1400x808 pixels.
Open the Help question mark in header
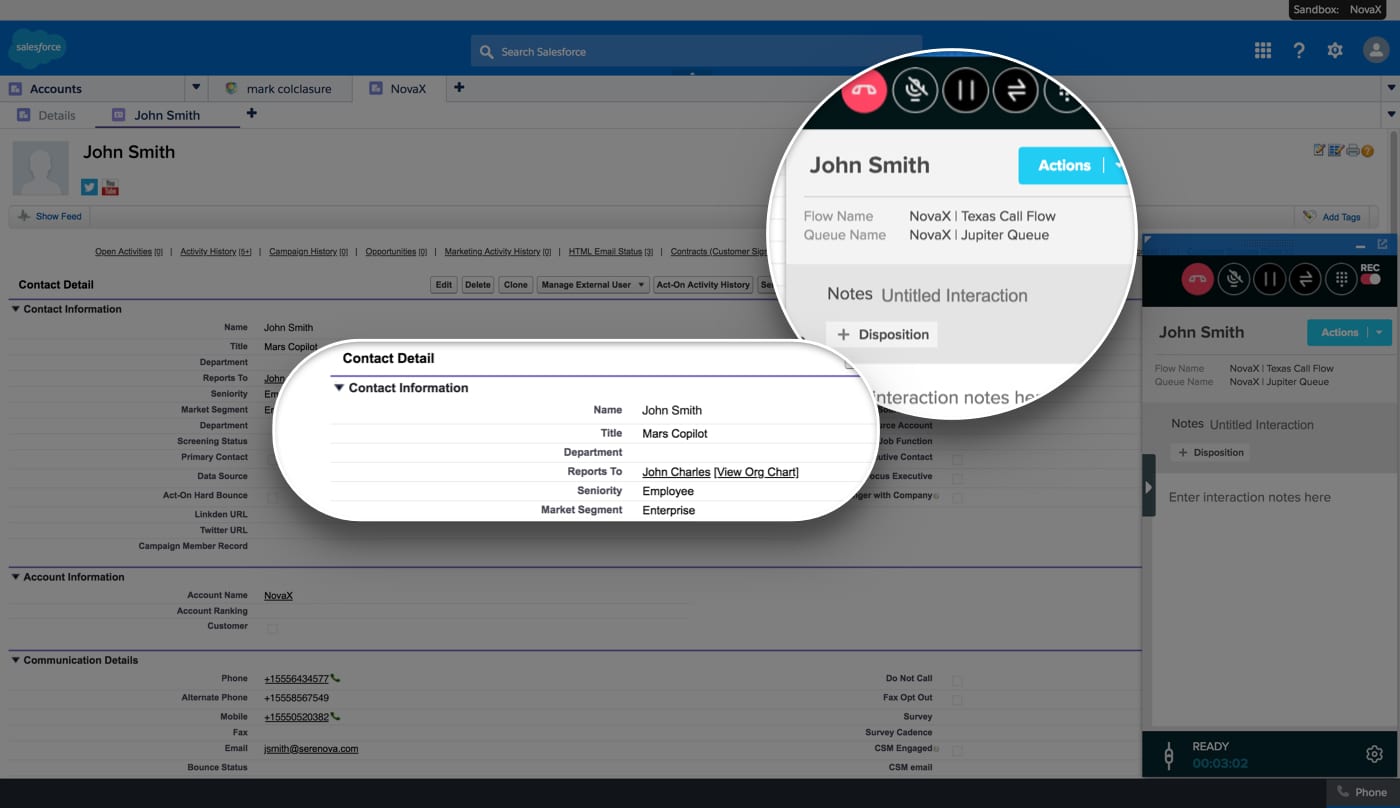point(1299,50)
